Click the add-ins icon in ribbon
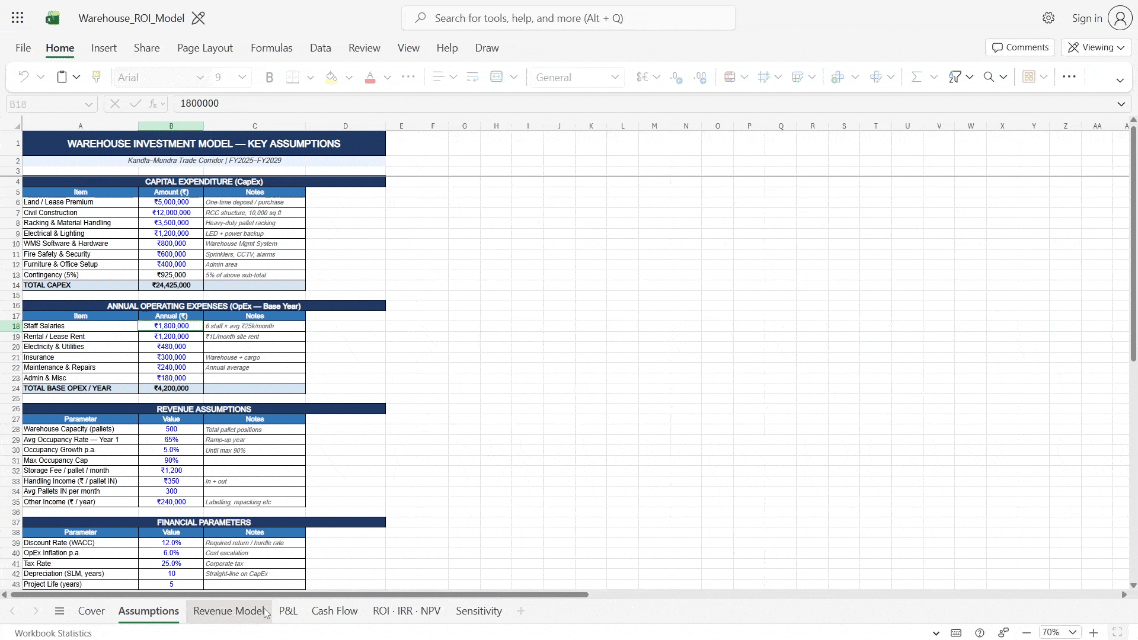Image resolution: width=1138 pixels, height=640 pixels. 1028,77
